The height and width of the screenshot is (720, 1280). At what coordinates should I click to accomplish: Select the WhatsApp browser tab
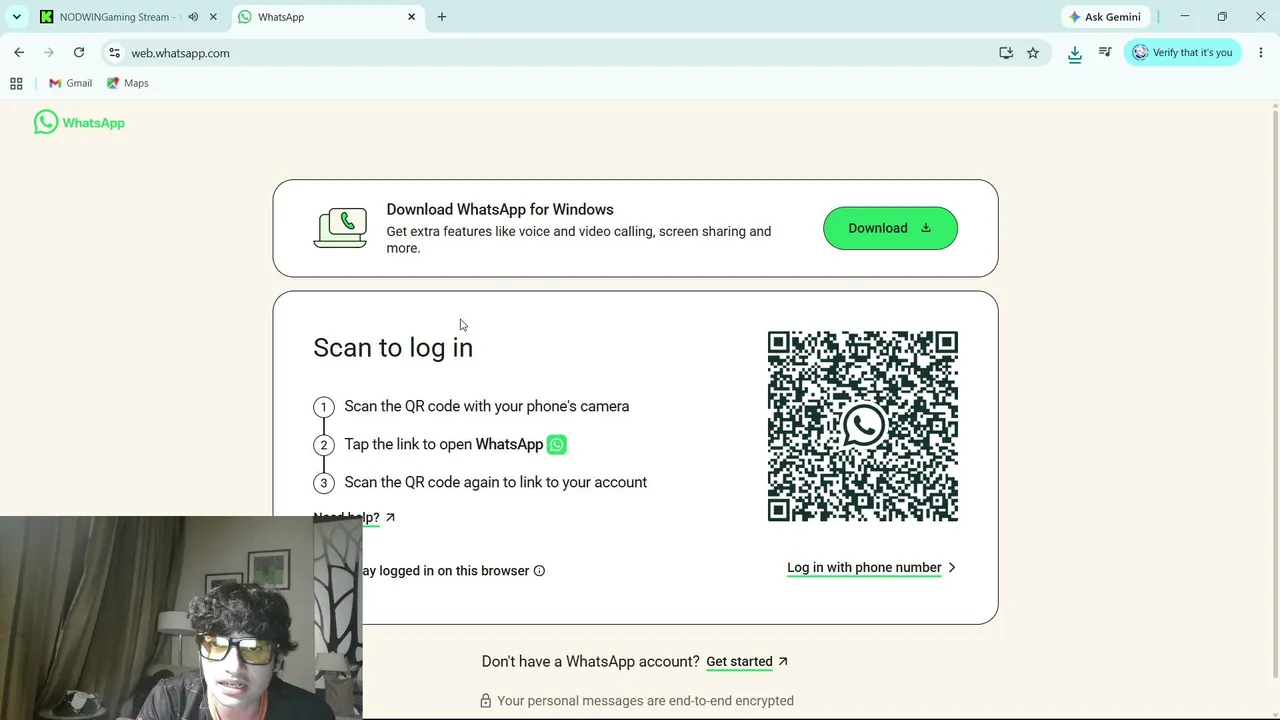pyautogui.click(x=327, y=17)
